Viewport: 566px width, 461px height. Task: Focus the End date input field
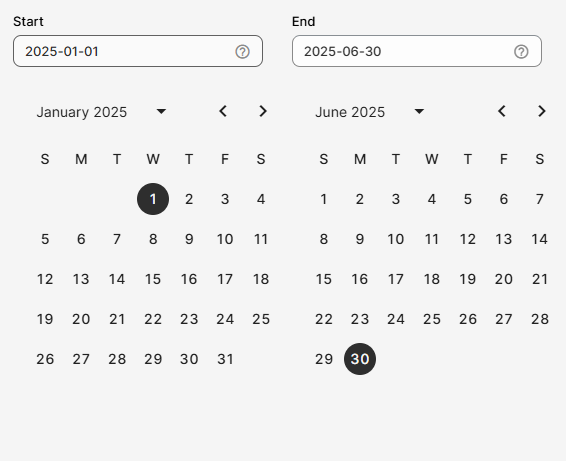(417, 51)
